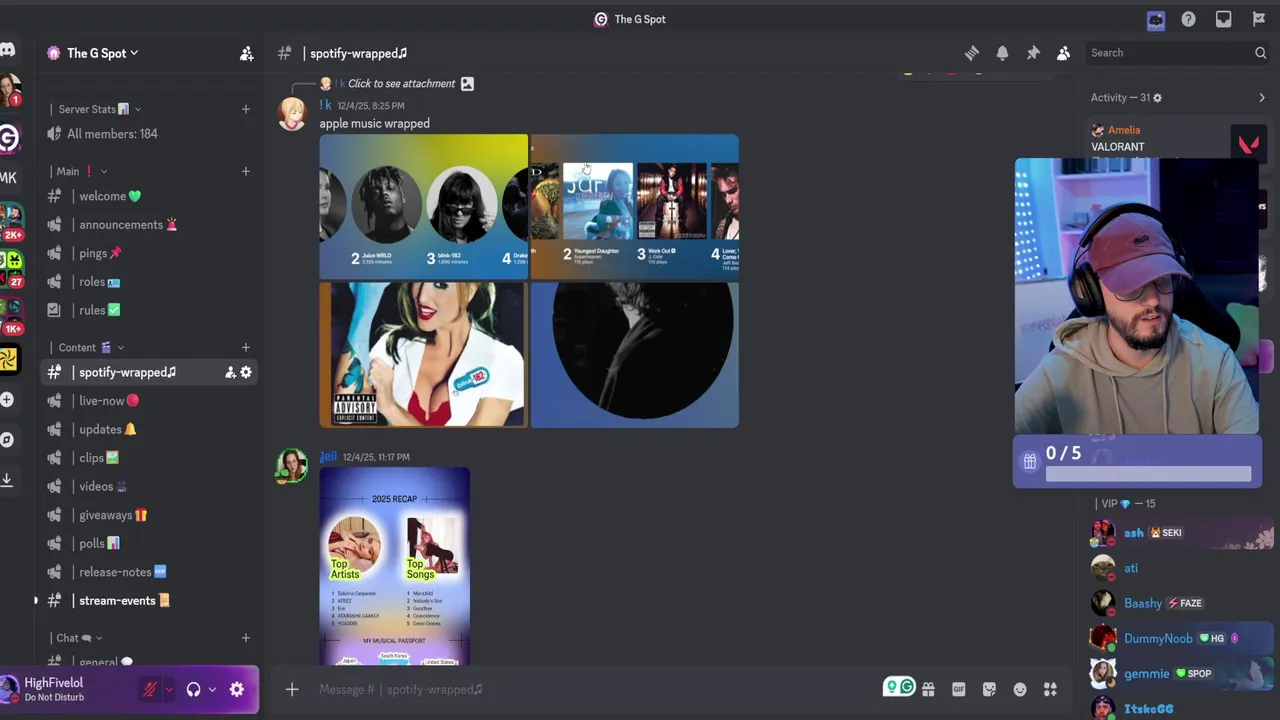
Task: Unmute the microphone toggle
Action: [150, 689]
